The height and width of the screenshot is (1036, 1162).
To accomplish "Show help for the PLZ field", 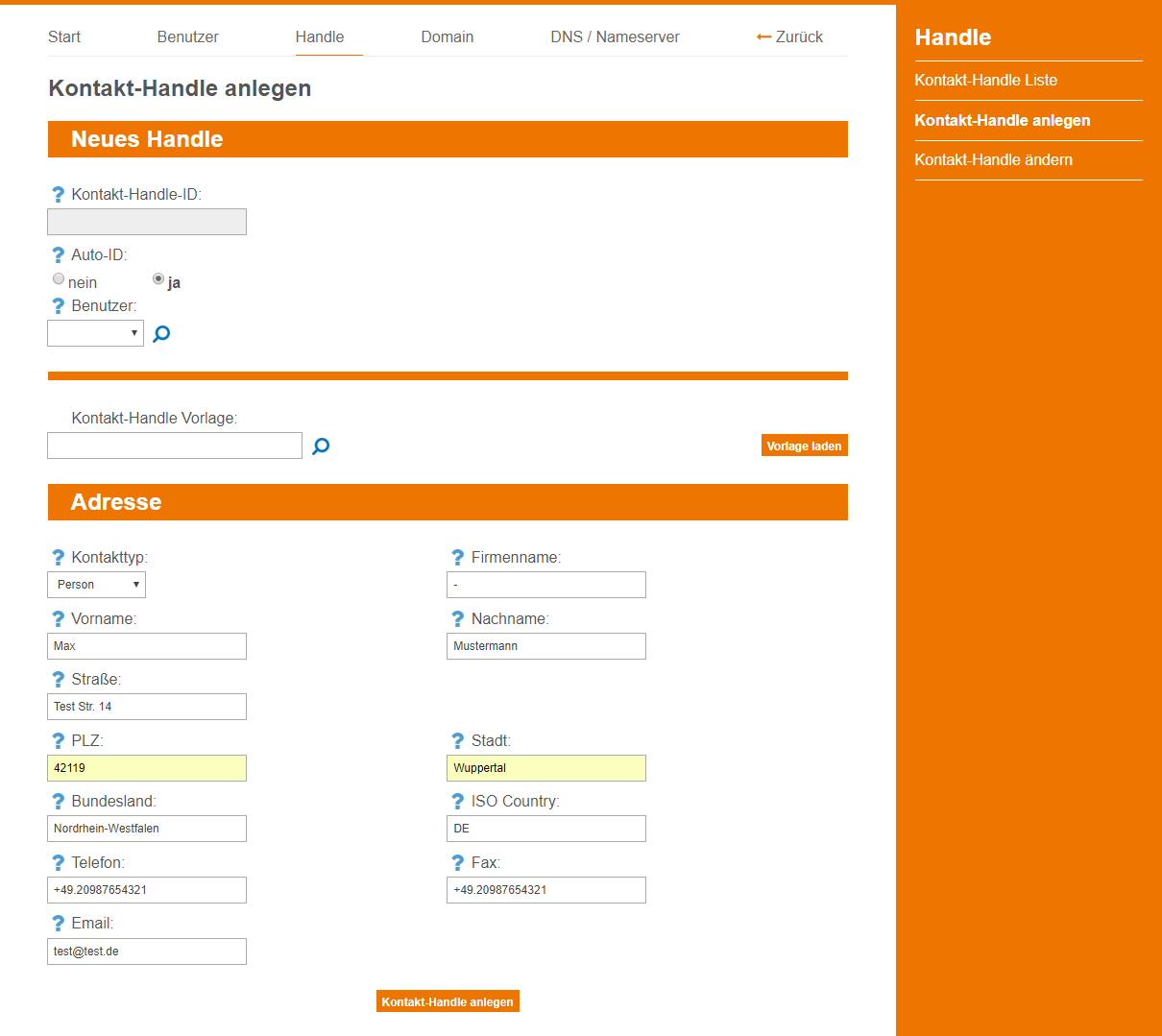I will pos(58,741).
